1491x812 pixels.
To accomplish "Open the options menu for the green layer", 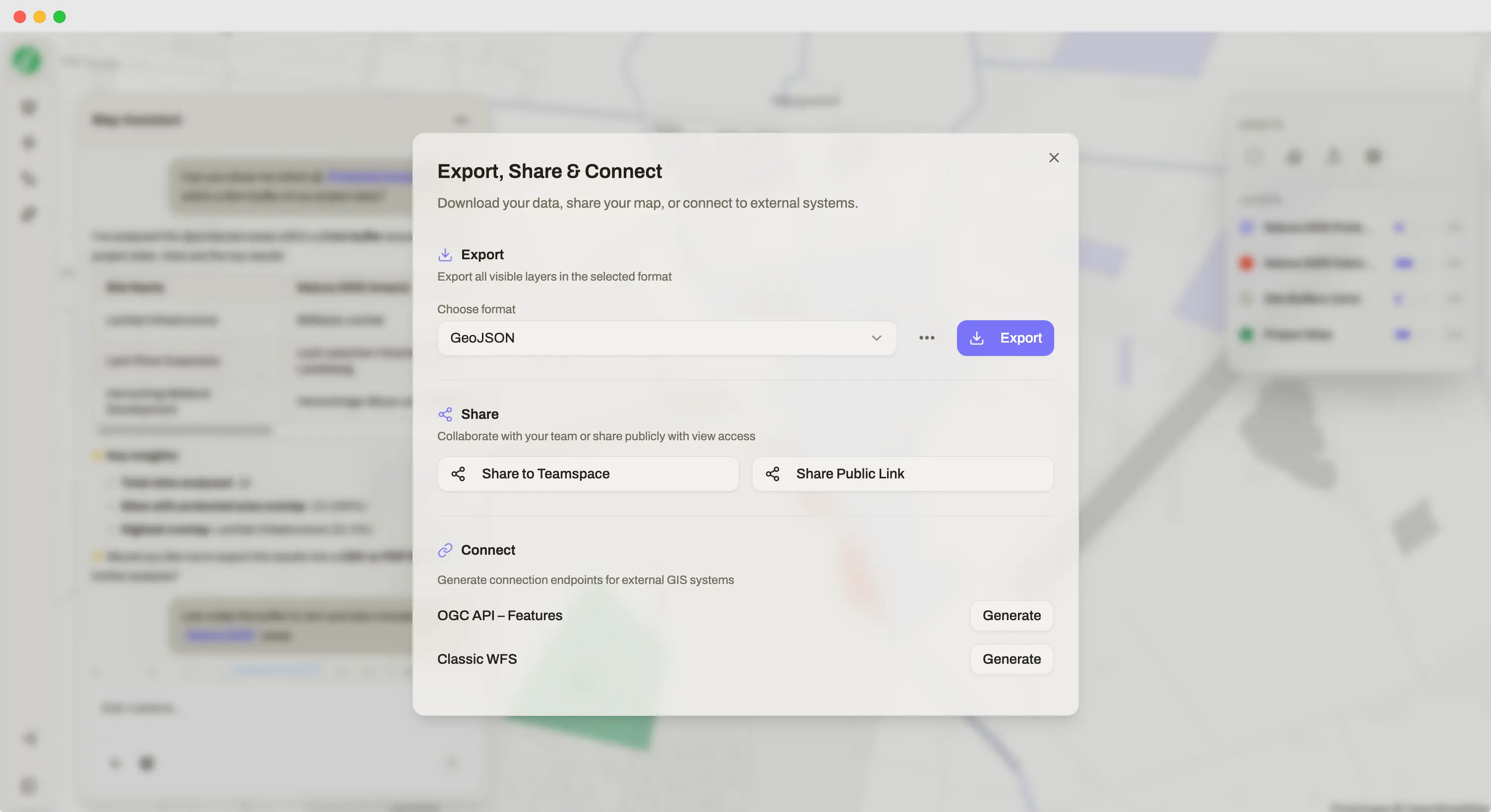I will pos(1455,335).
